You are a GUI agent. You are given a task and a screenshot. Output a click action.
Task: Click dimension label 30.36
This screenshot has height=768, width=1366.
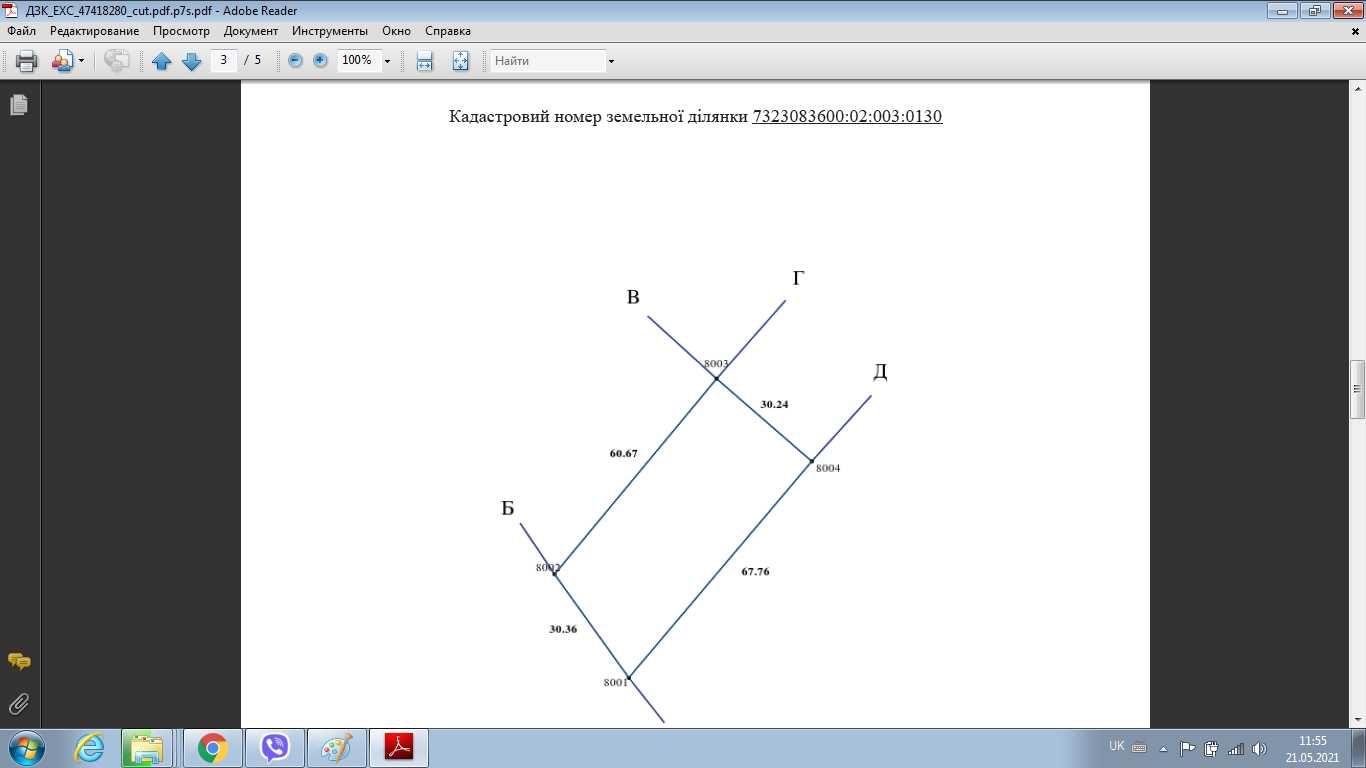pyautogui.click(x=563, y=629)
